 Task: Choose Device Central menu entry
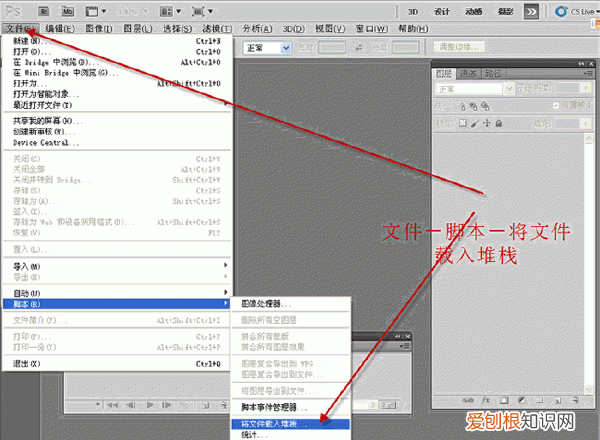click(117, 143)
